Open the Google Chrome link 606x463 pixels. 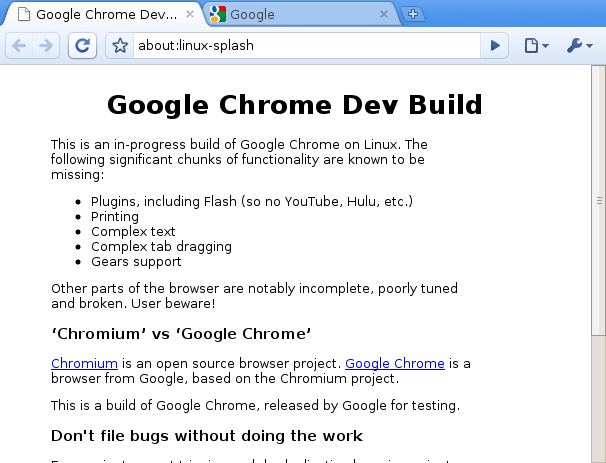395,364
